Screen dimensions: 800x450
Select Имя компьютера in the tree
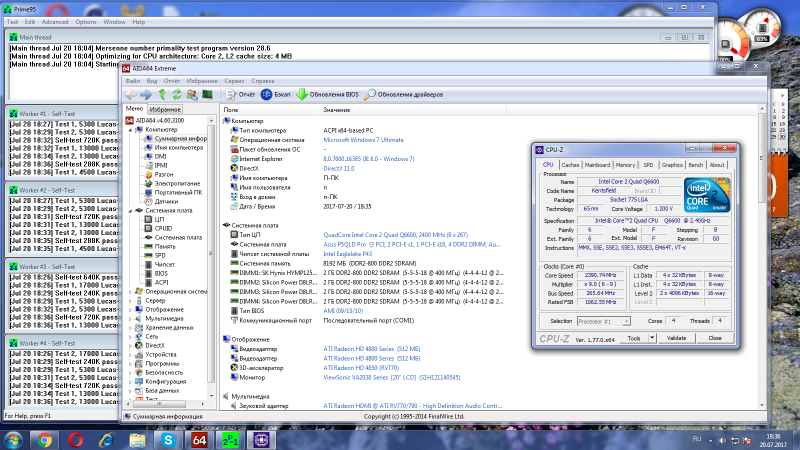click(173, 147)
